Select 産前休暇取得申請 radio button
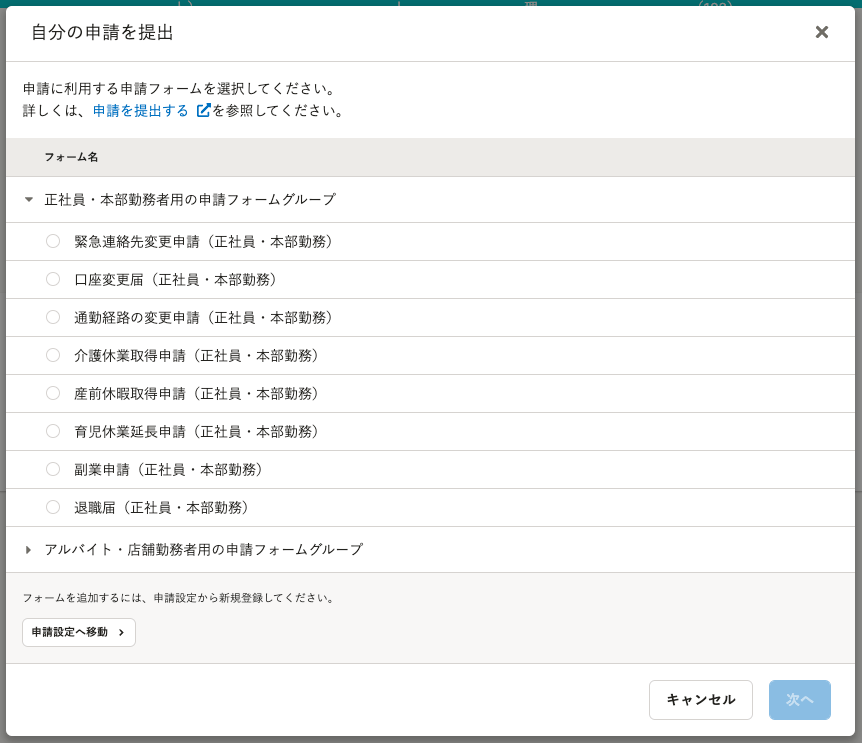Screen dimensions: 862x743 [53, 393]
